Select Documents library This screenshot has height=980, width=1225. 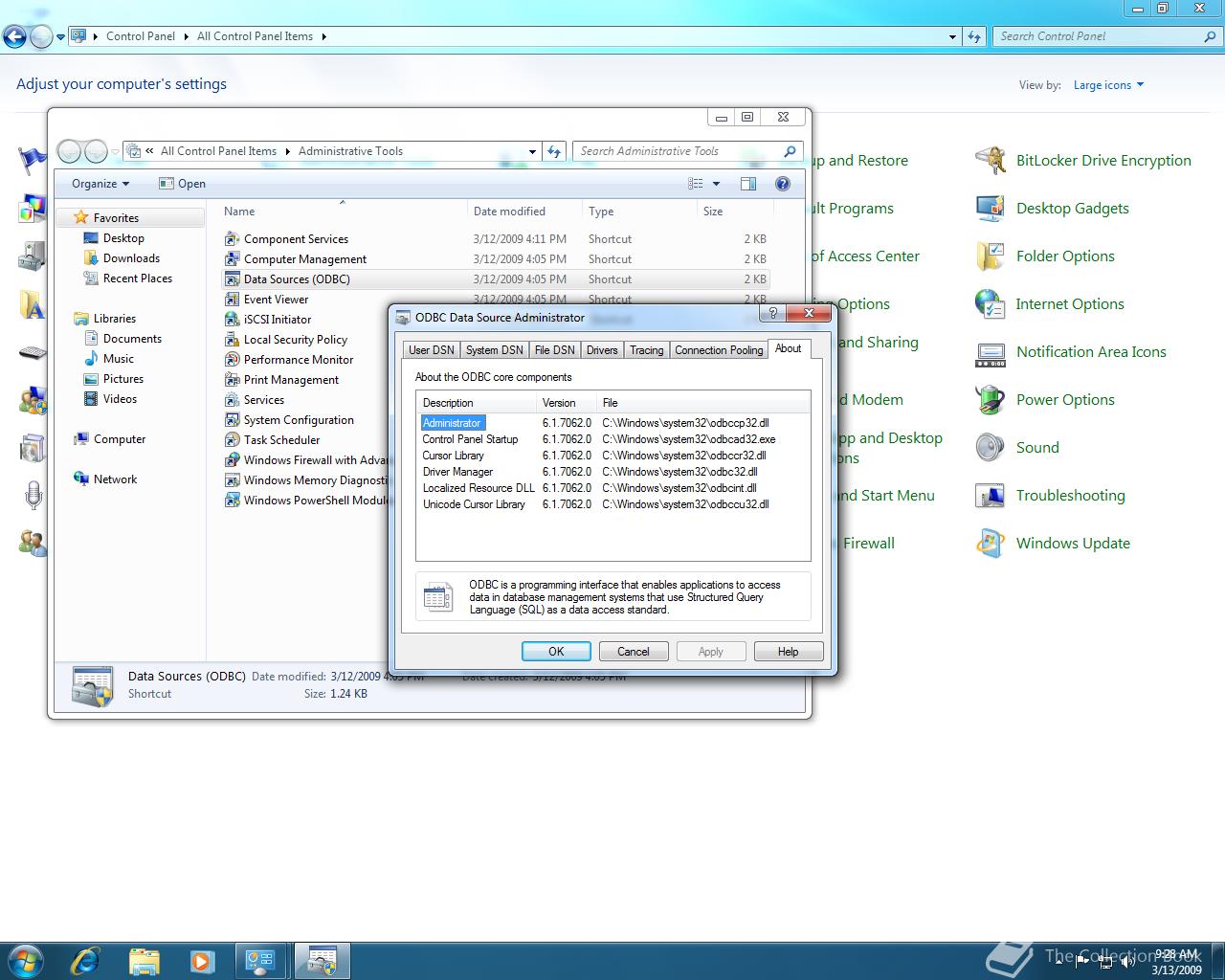tap(132, 339)
